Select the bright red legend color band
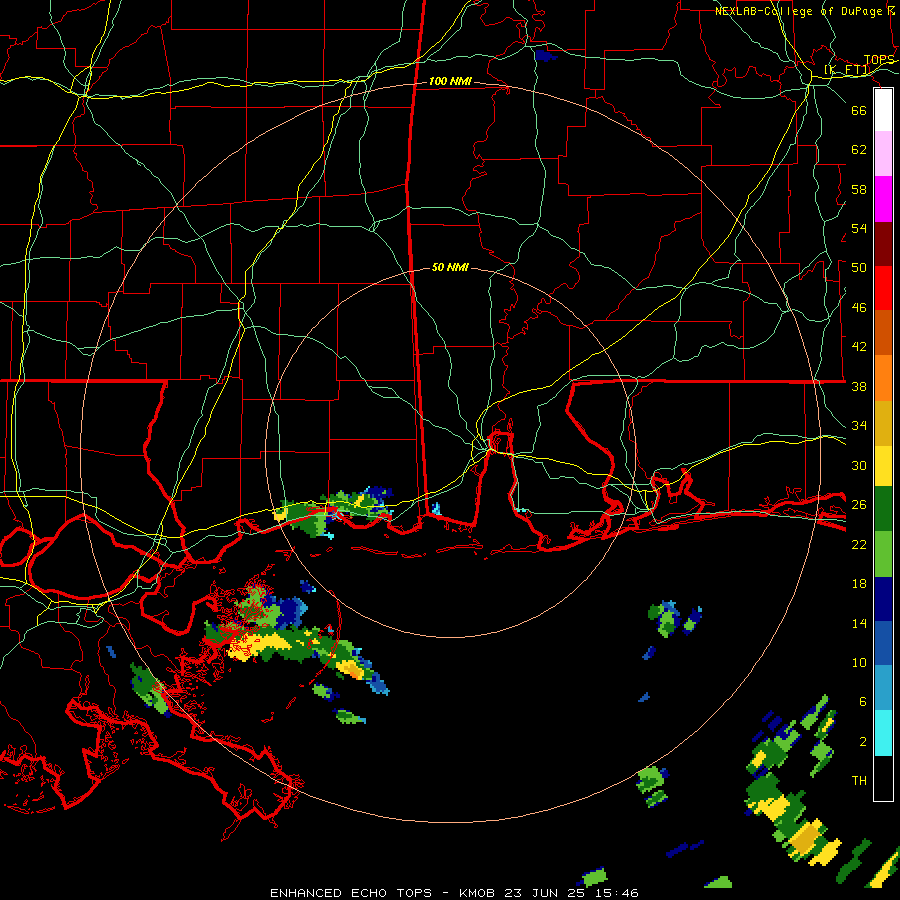The width and height of the screenshot is (900, 900). (883, 288)
